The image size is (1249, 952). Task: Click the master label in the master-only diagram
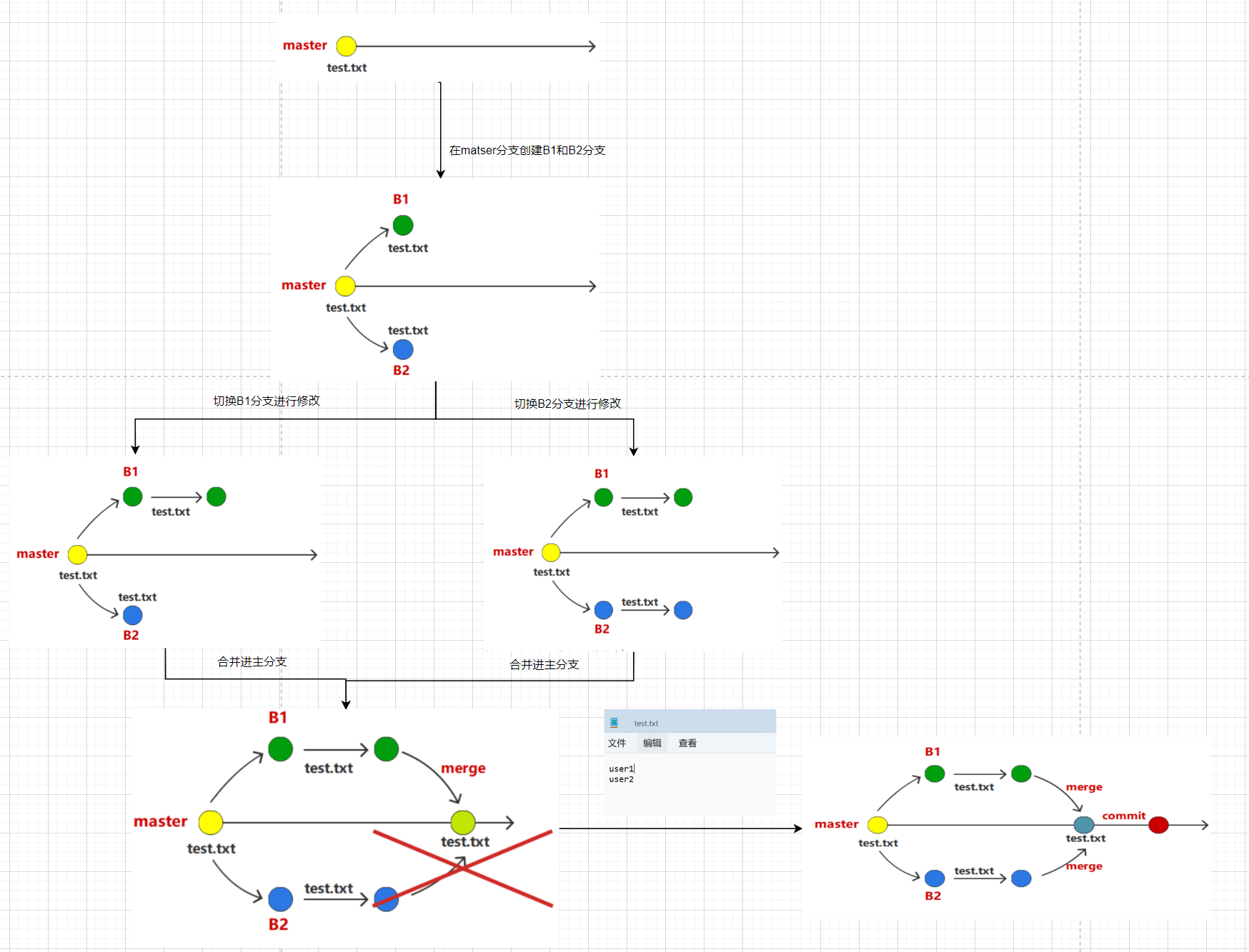[305, 45]
